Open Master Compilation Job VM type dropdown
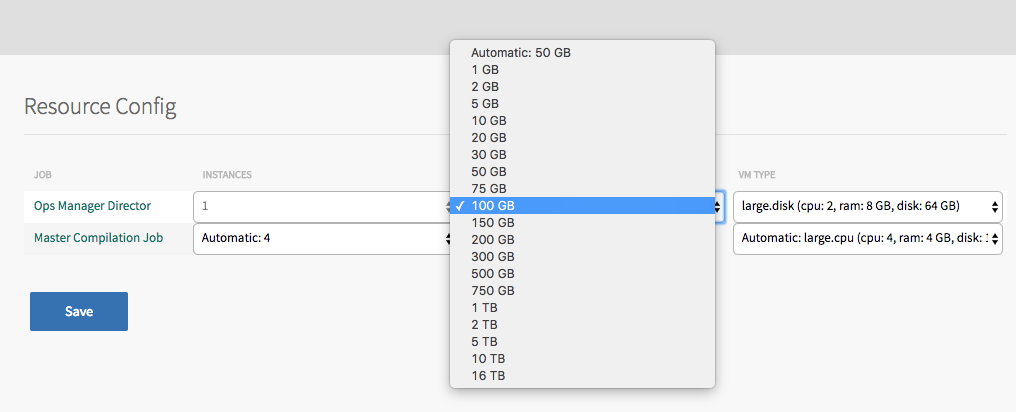Screen dimensions: 1016x412 [868, 238]
